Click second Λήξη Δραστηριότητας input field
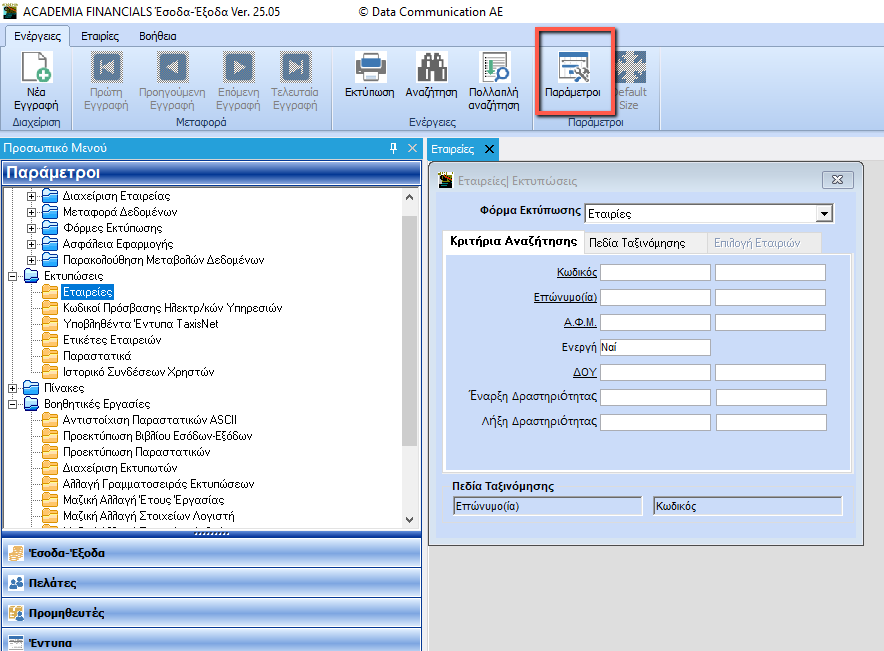Image resolution: width=884 pixels, height=651 pixels. (771, 422)
